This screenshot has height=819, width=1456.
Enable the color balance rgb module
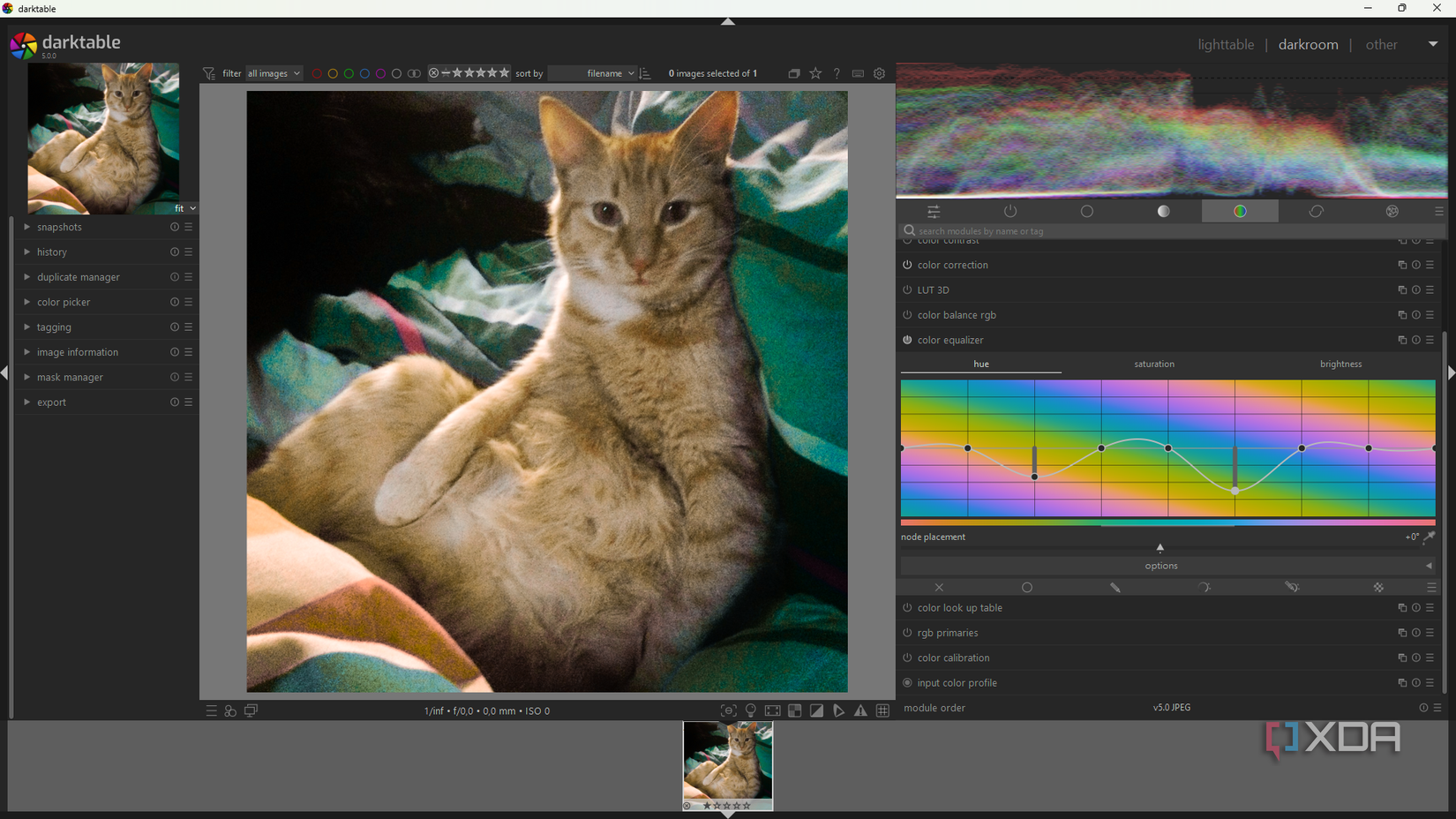[907, 315]
